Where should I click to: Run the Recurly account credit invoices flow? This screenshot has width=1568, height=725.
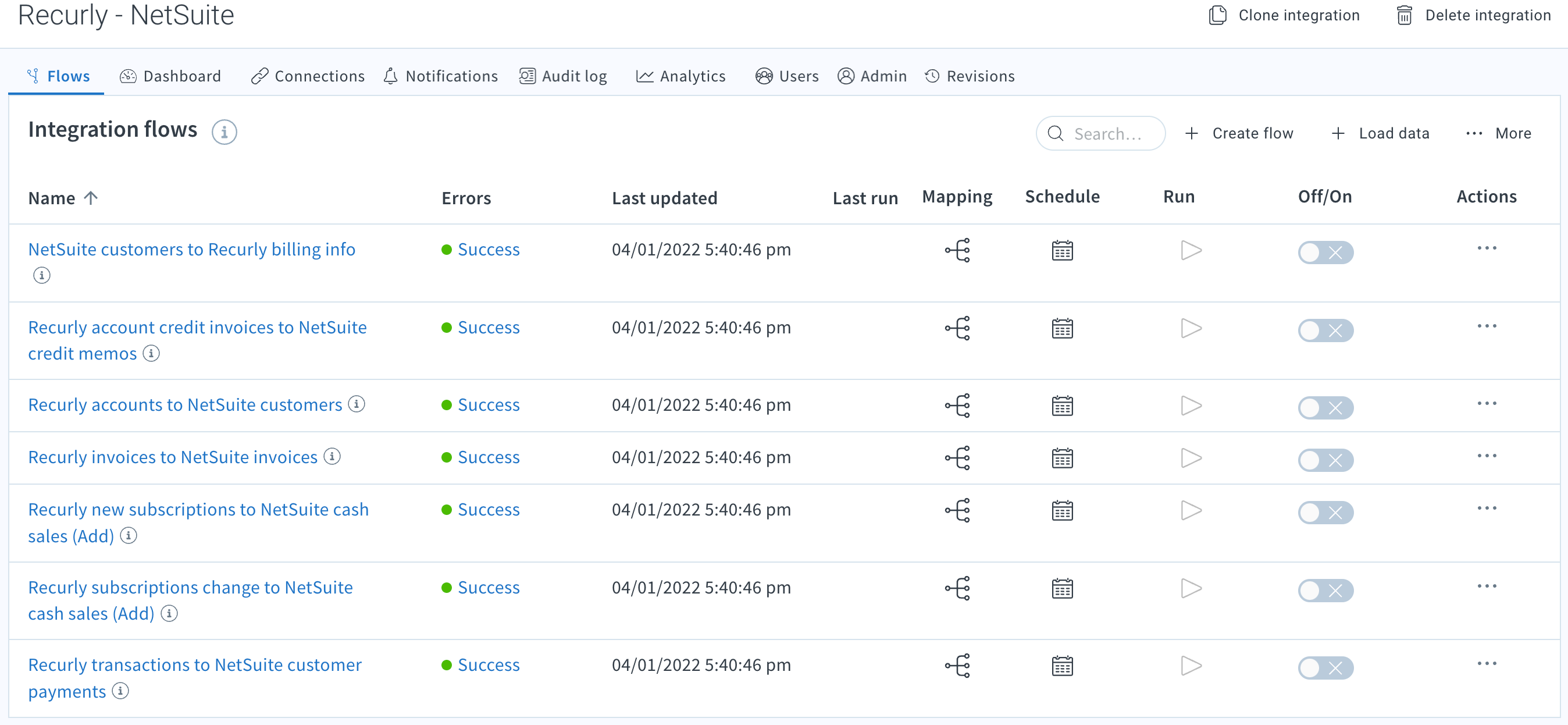coord(1191,328)
